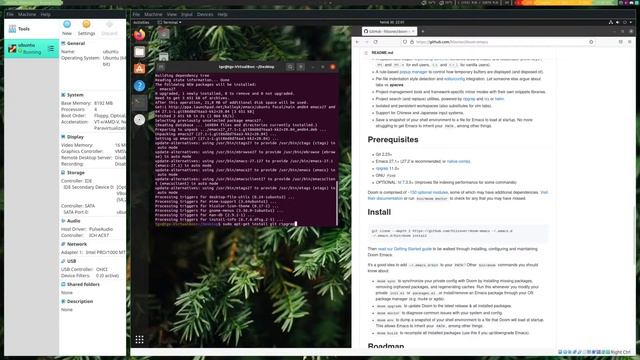
Task: Open Devices menu of the VM window
Action: 205,14
